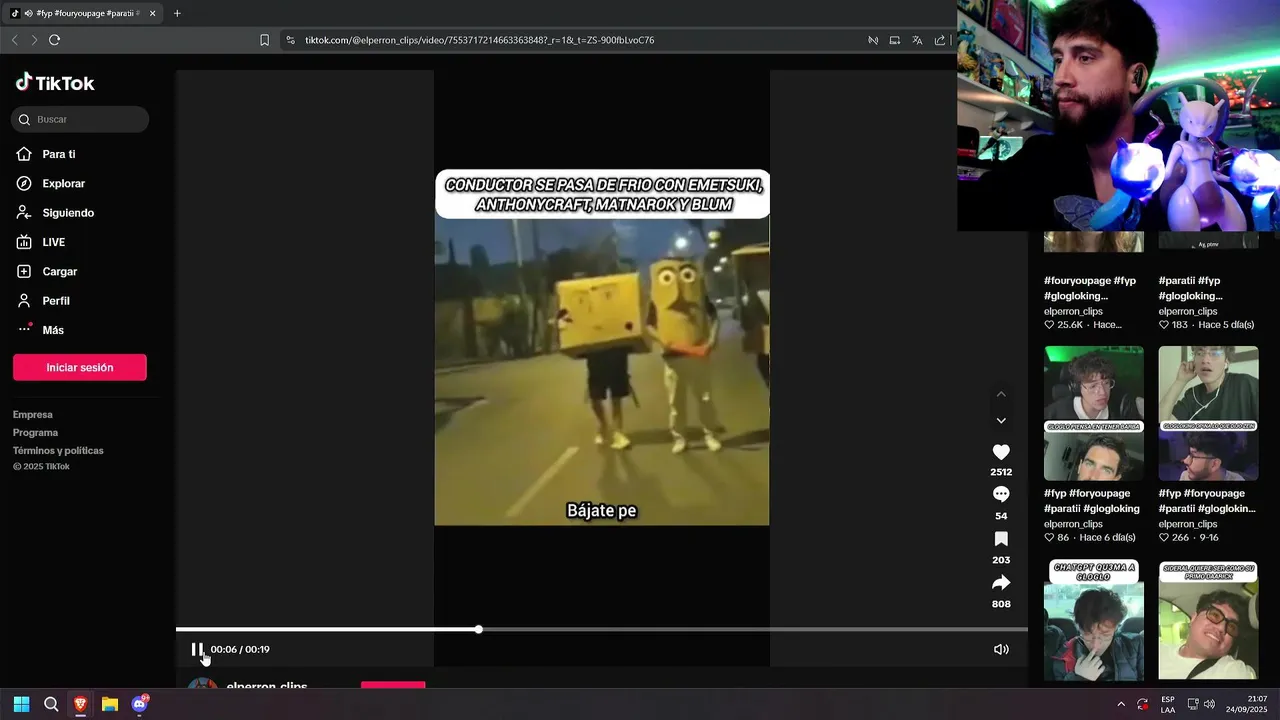Share the video with arrow icon
Image resolution: width=1280 pixels, height=720 pixels.
click(x=1001, y=583)
